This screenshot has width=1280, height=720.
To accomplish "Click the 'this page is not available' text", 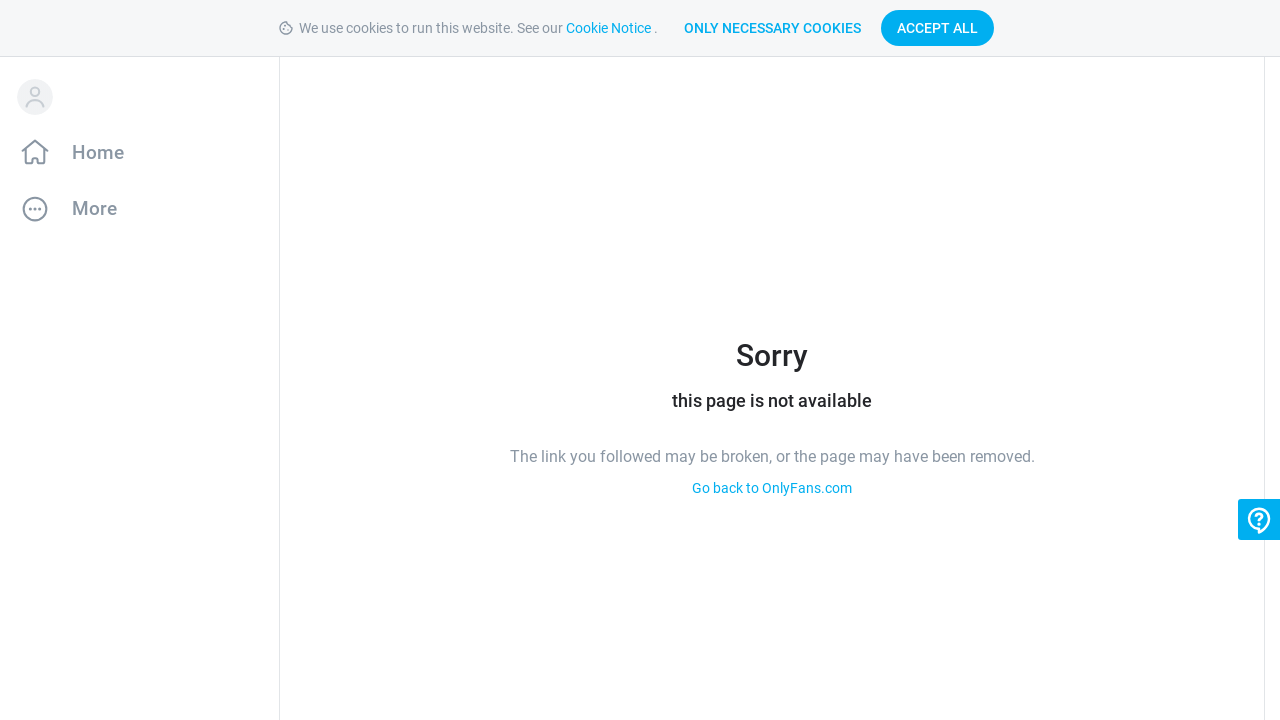I will point(772,401).
